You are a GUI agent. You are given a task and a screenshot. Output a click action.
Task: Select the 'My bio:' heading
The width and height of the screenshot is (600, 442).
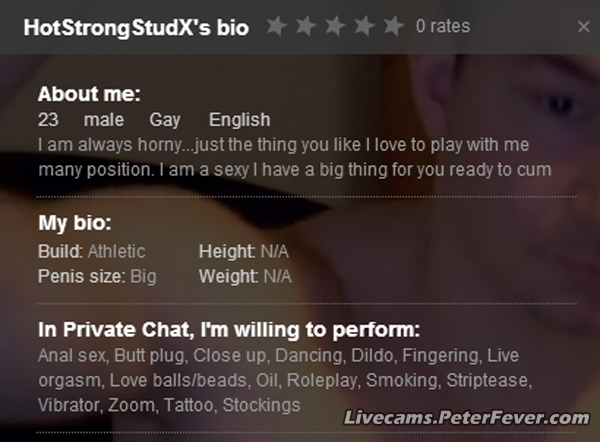pyautogui.click(x=74, y=223)
